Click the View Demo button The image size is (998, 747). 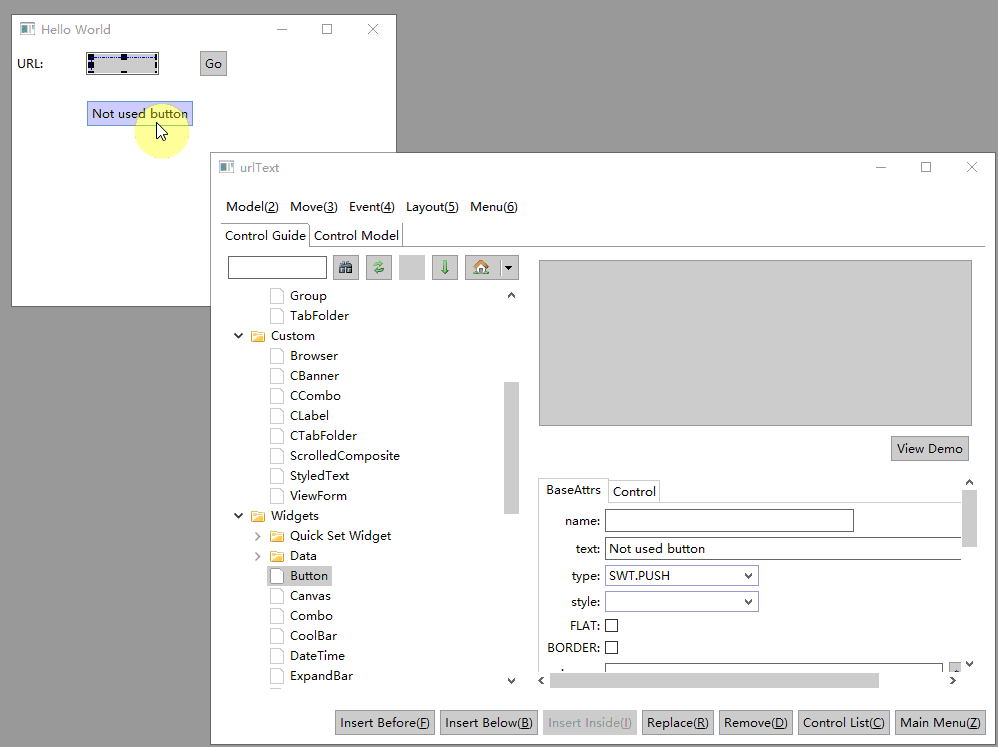tap(929, 448)
